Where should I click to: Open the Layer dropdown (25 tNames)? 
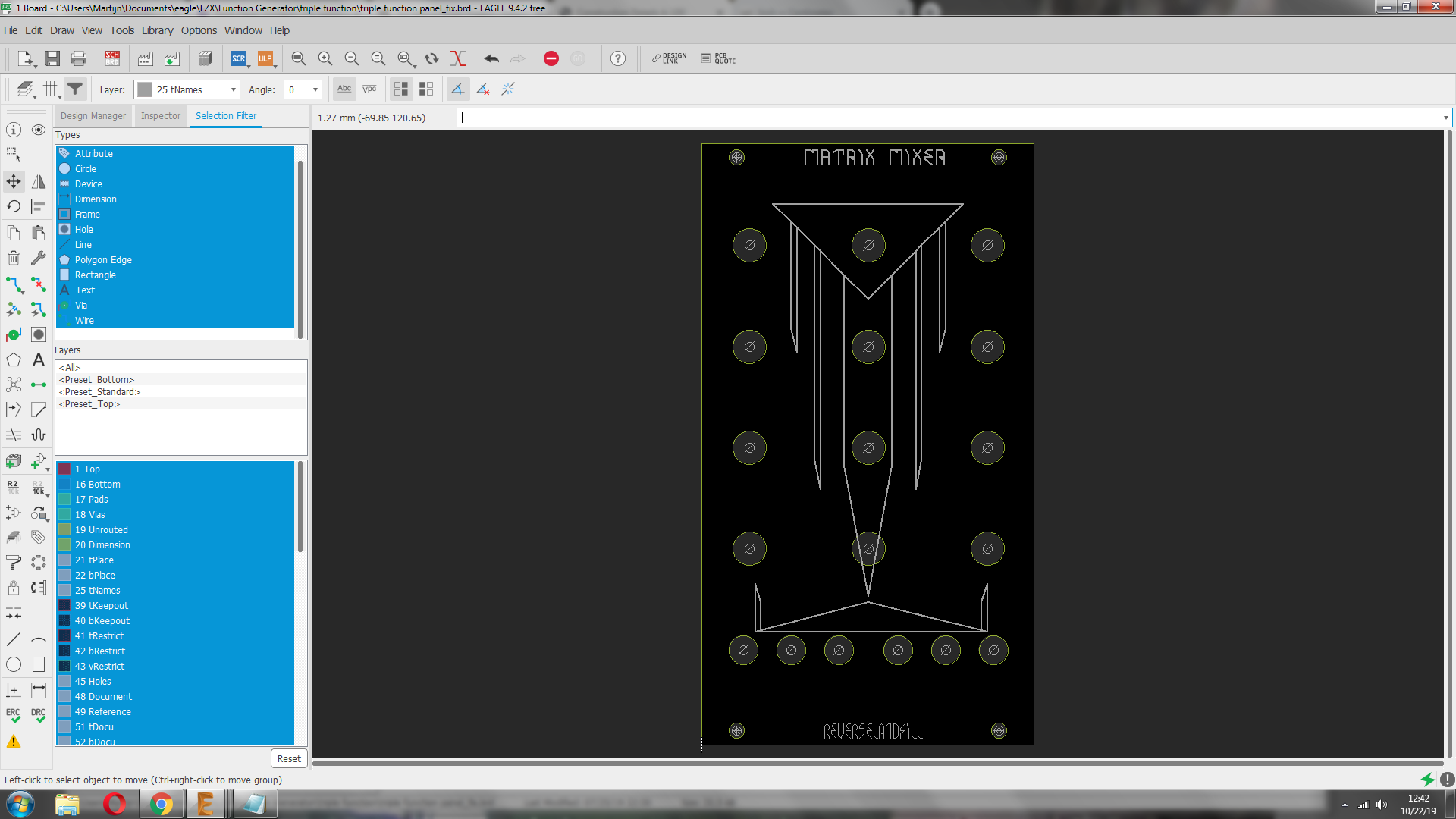click(x=187, y=89)
